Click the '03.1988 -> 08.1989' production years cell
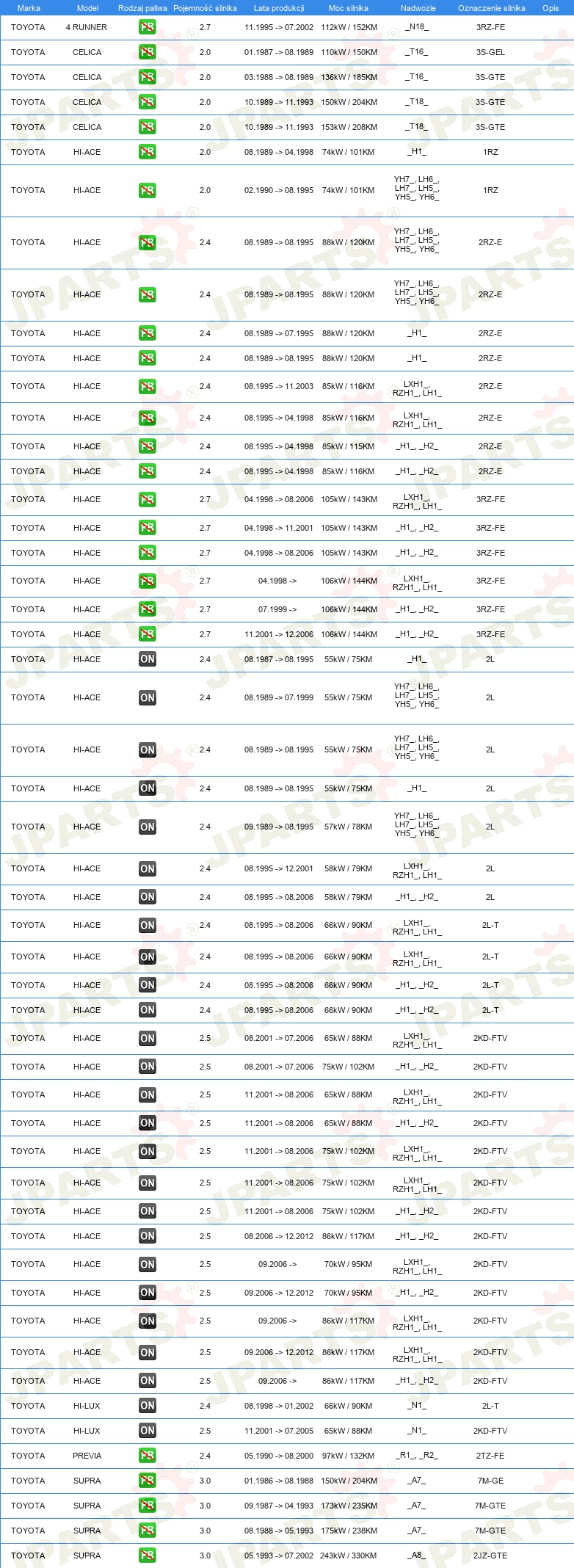This screenshot has width=574, height=1568. point(279,77)
